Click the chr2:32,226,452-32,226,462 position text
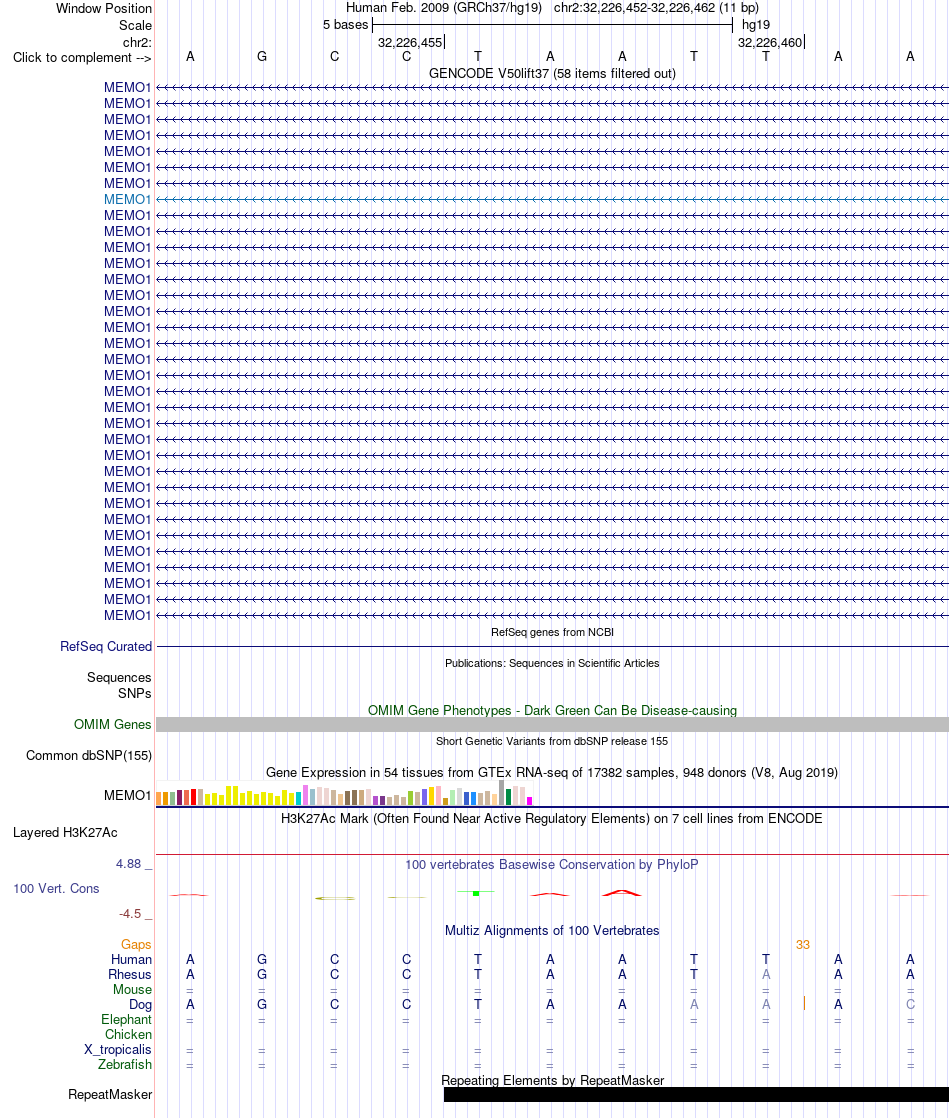The height and width of the screenshot is (1118, 950). [x=656, y=8]
